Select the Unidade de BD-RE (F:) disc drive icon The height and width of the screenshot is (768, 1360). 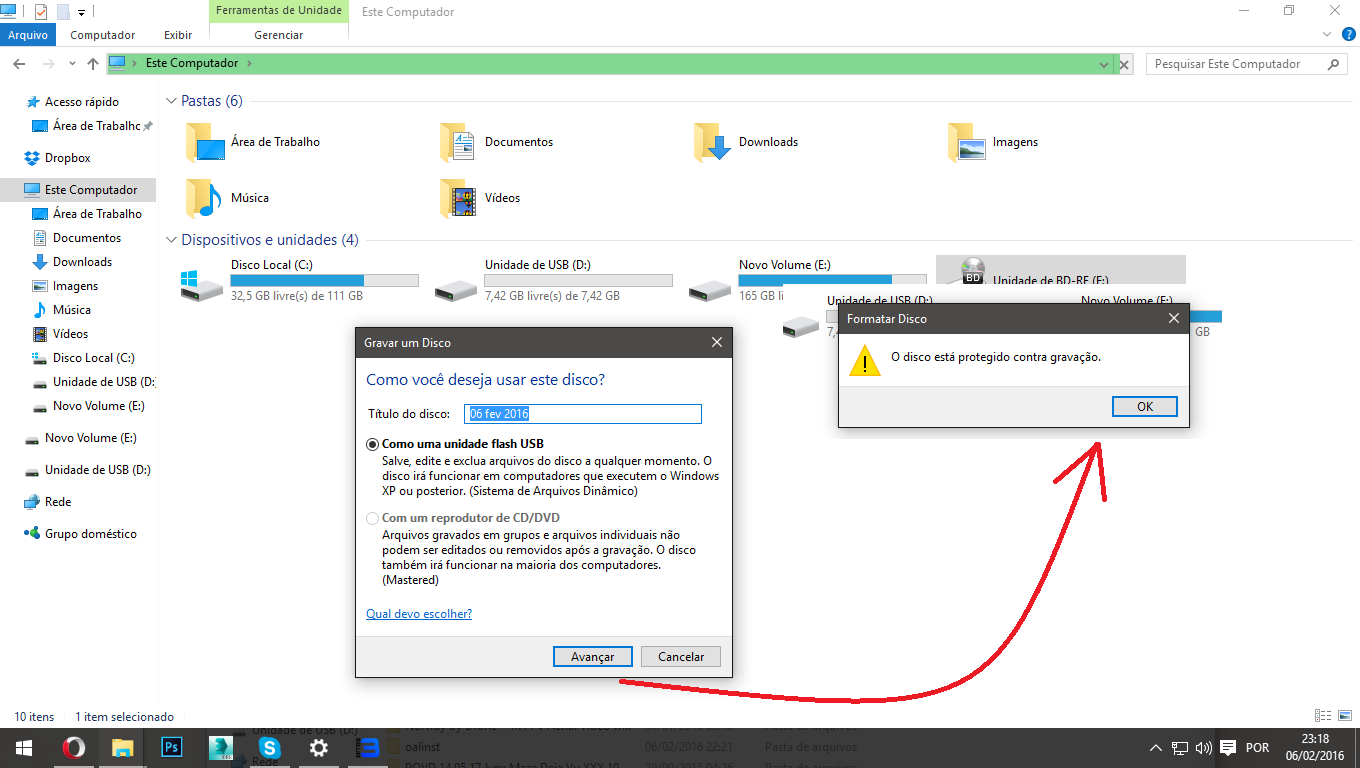[972, 270]
